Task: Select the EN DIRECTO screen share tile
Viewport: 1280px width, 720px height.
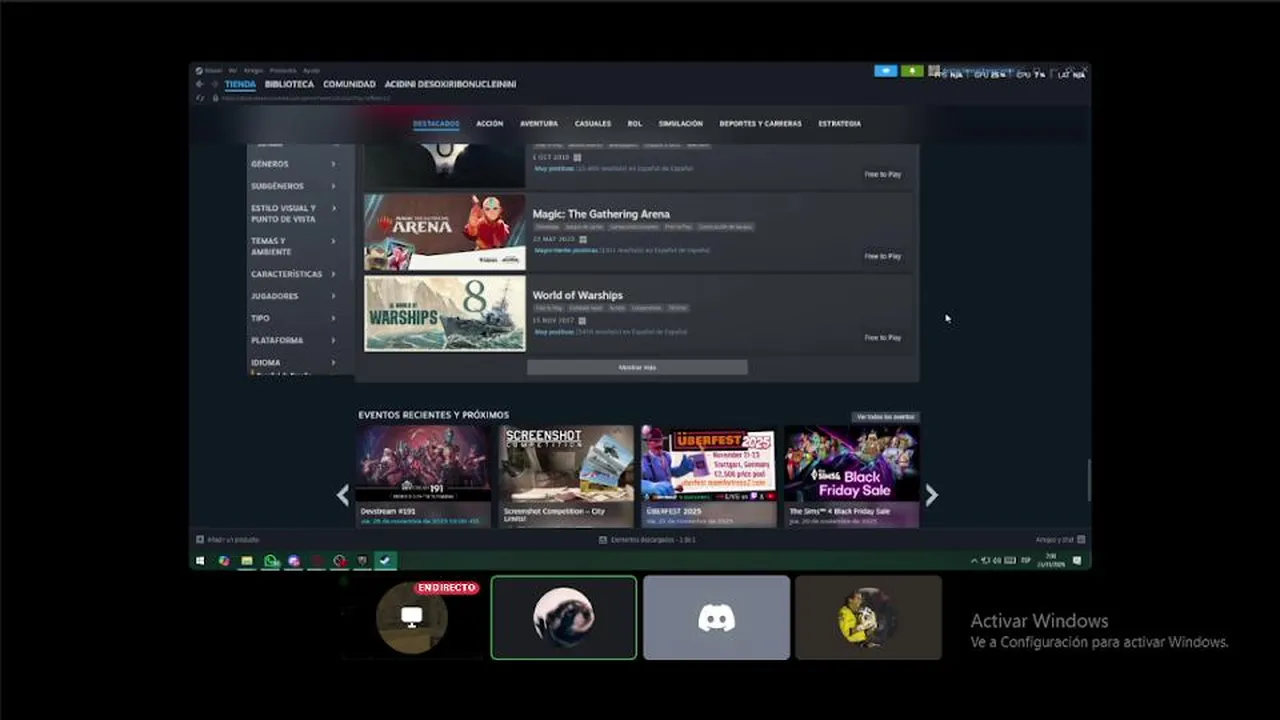Action: [412, 617]
